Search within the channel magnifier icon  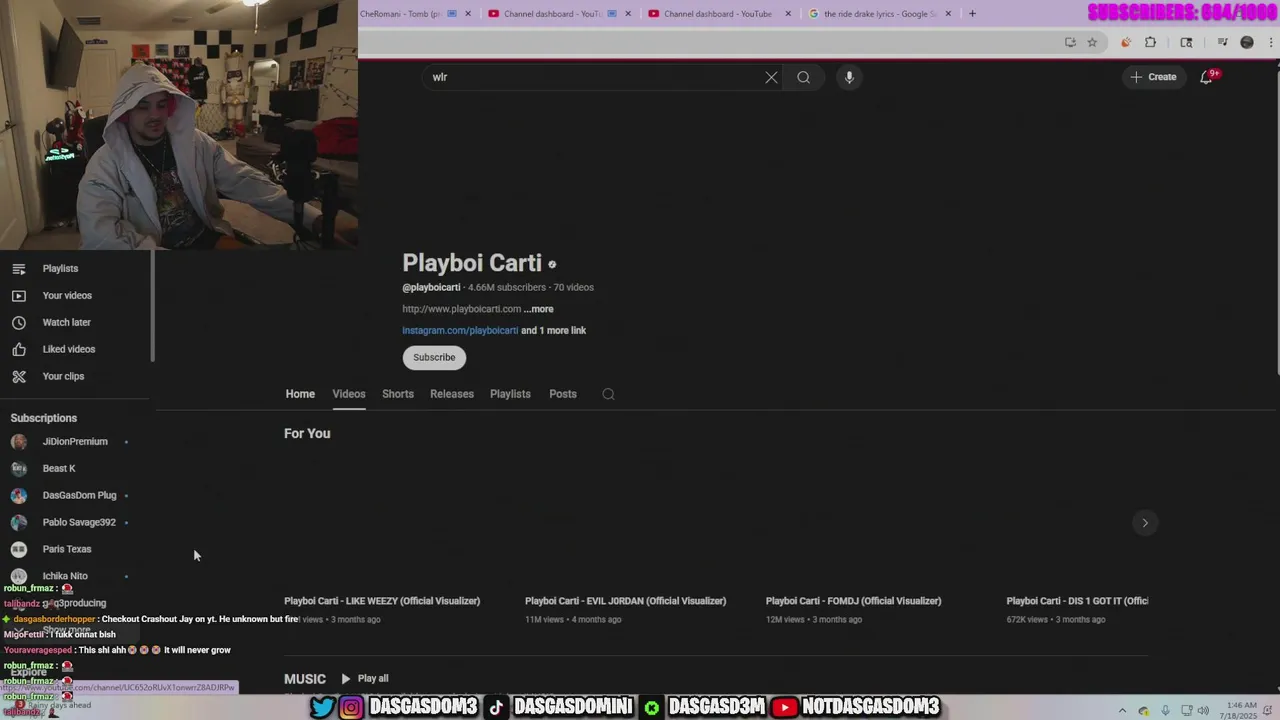[608, 394]
